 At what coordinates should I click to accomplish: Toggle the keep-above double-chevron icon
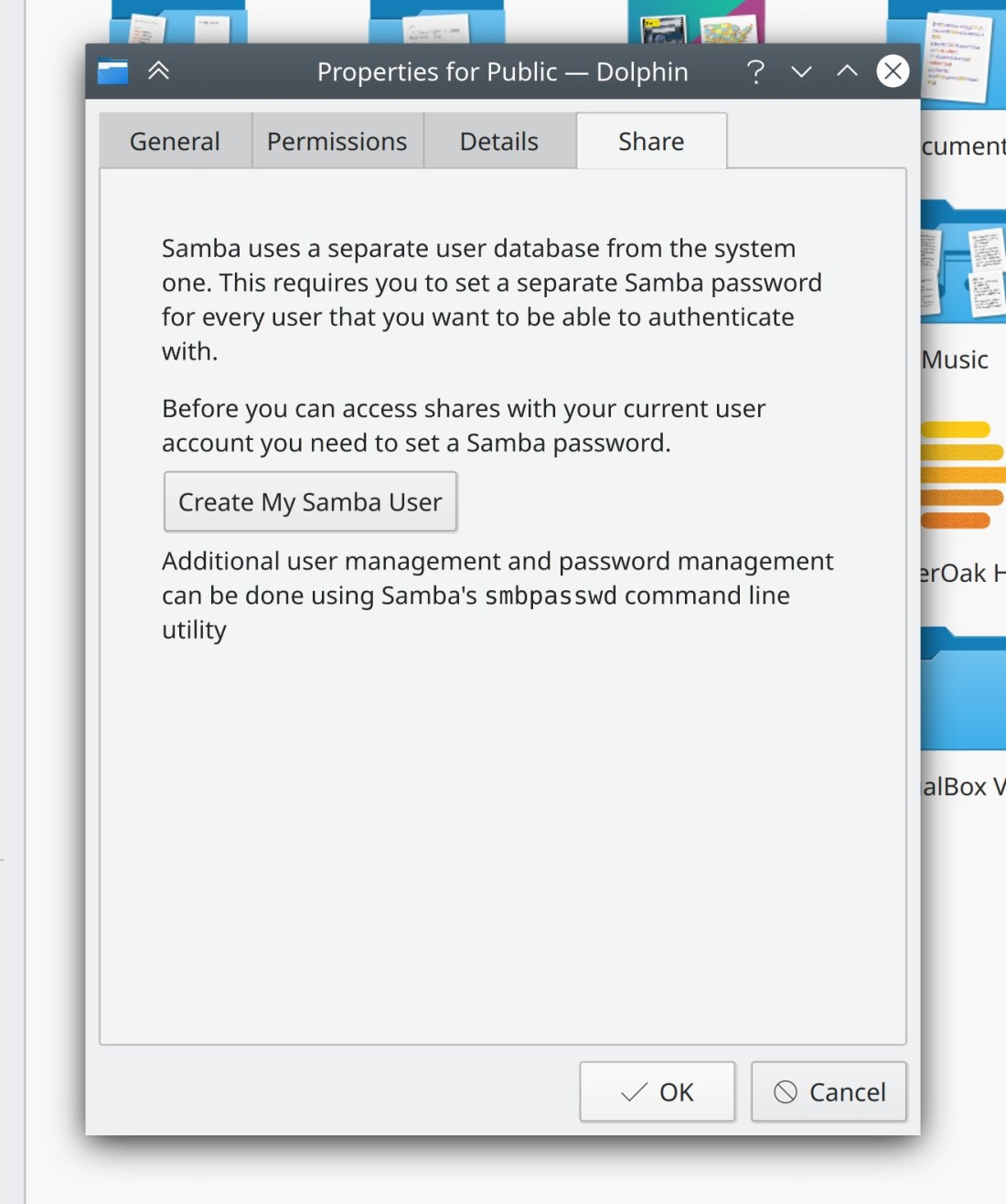(x=158, y=71)
